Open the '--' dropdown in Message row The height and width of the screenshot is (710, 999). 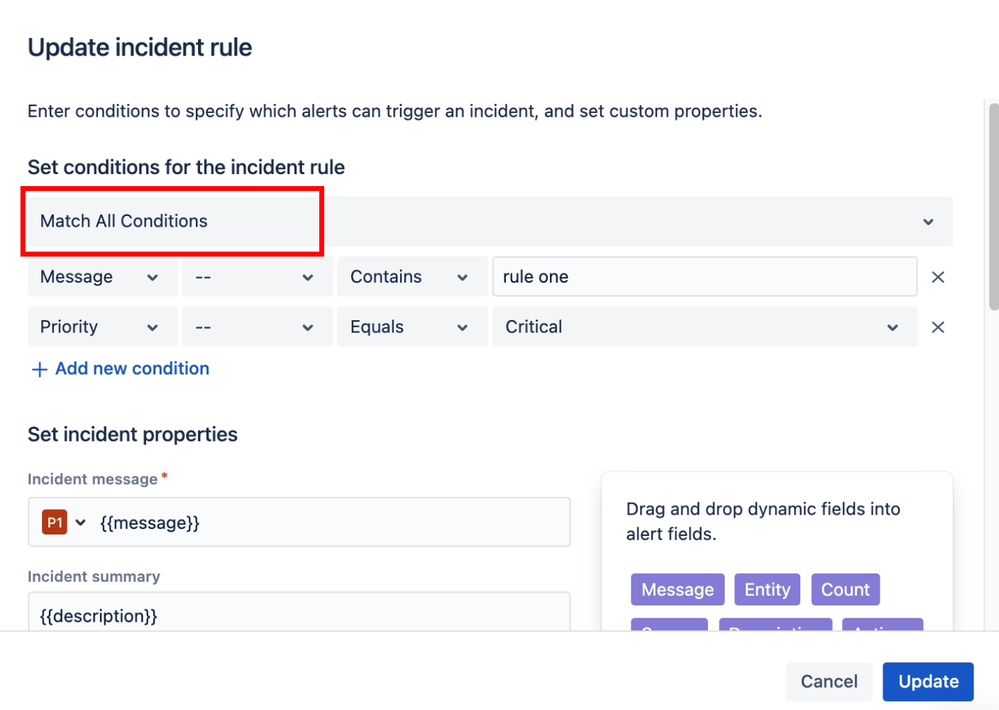pos(255,277)
